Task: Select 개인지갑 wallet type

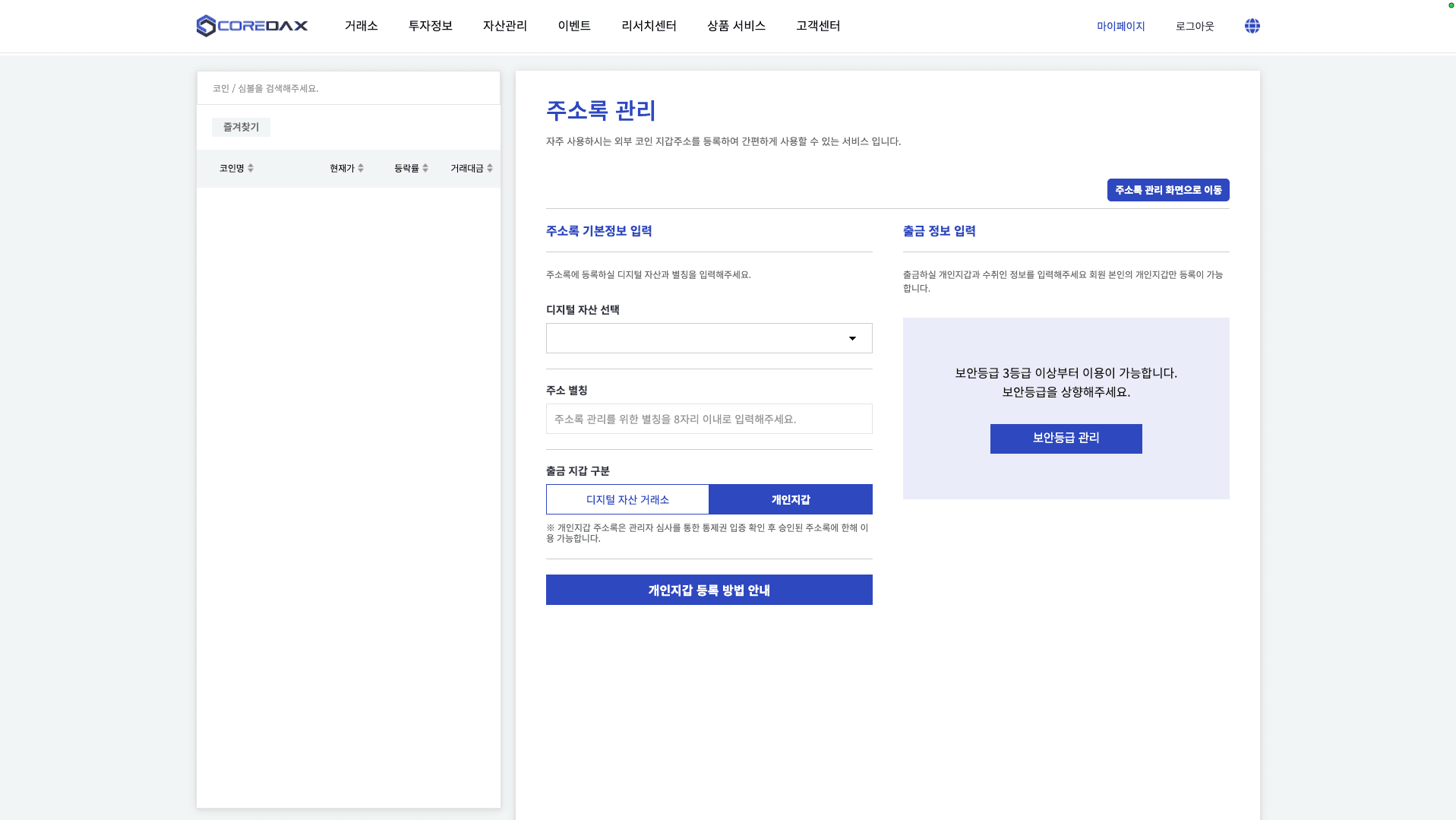Action: coord(791,499)
